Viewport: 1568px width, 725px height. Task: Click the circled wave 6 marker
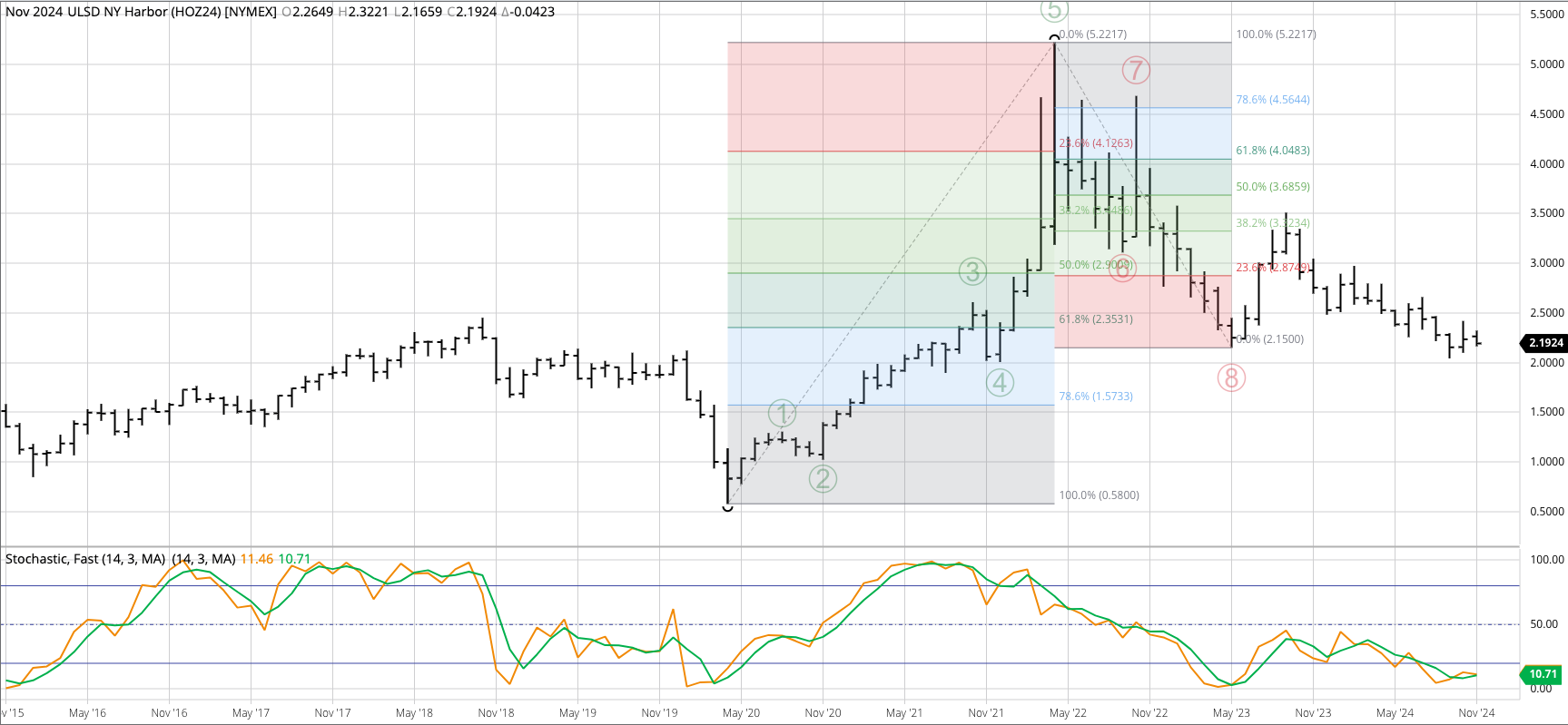[x=1122, y=269]
